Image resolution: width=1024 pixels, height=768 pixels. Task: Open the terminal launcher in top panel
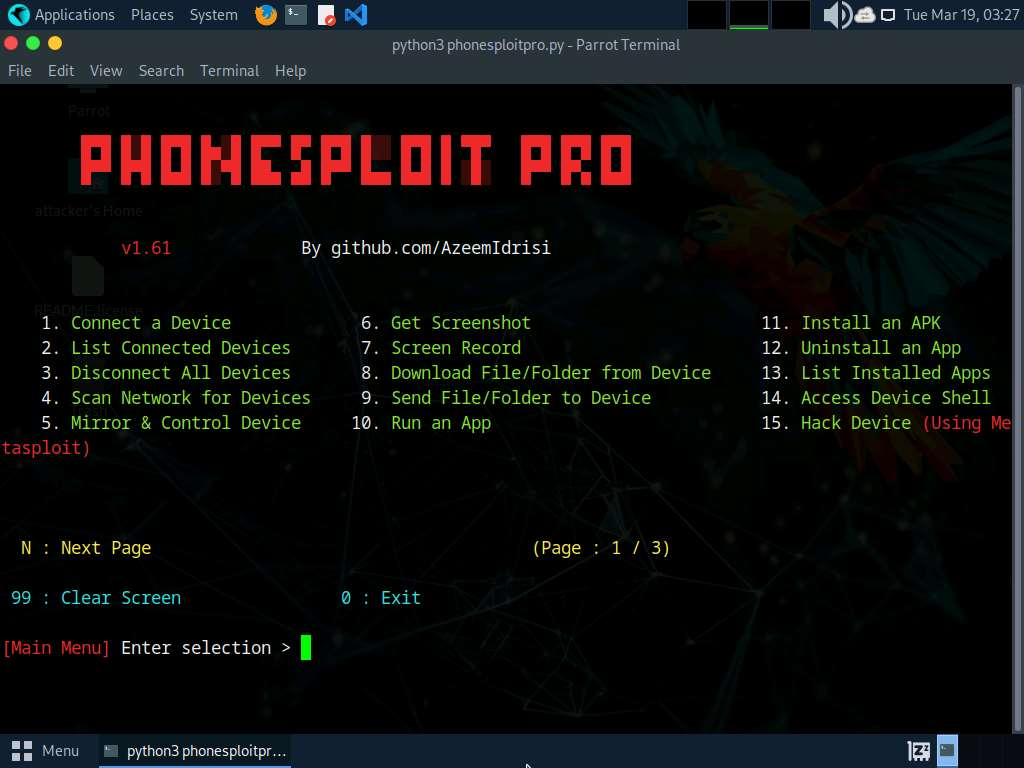tap(296, 14)
